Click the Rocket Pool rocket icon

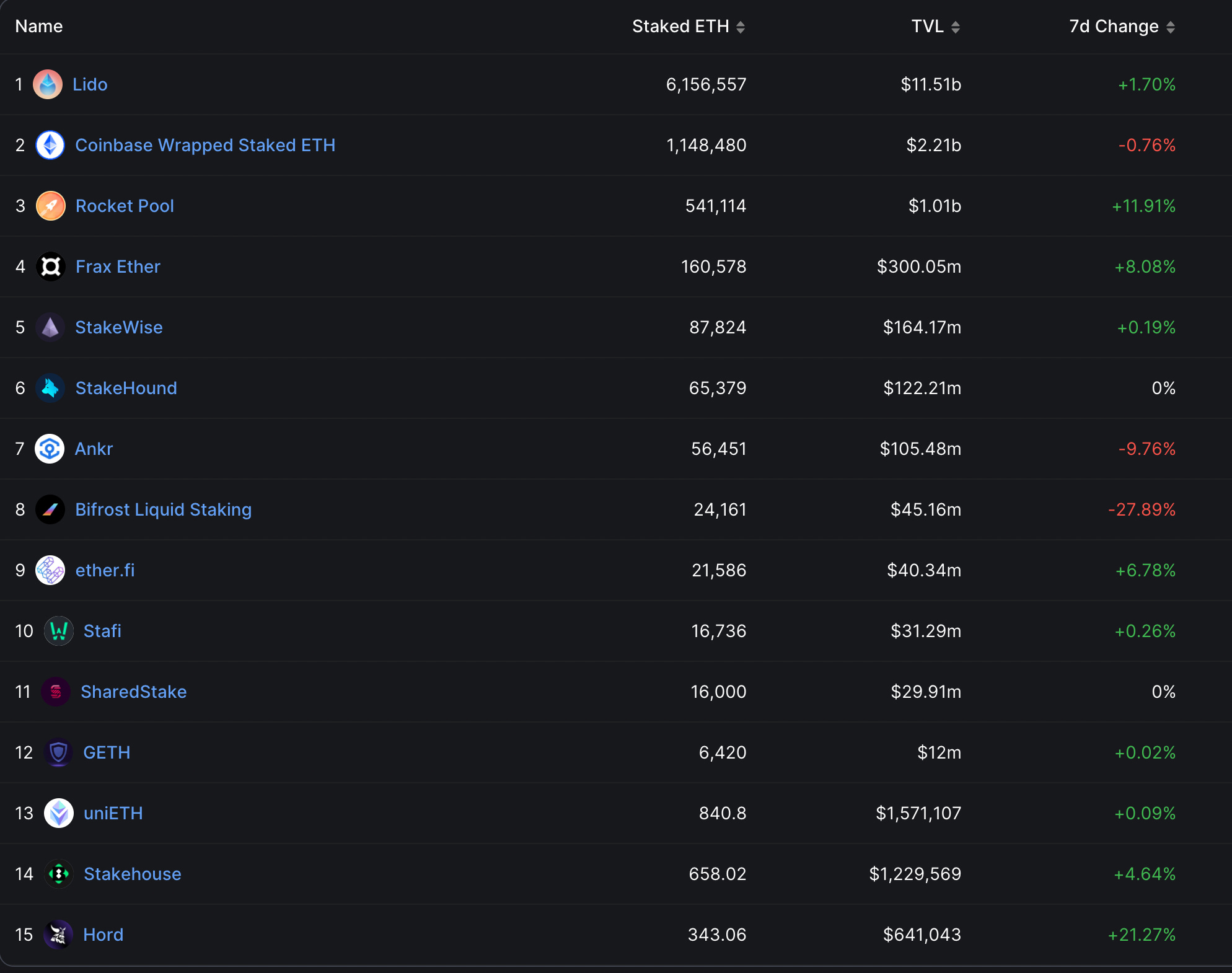pos(50,206)
